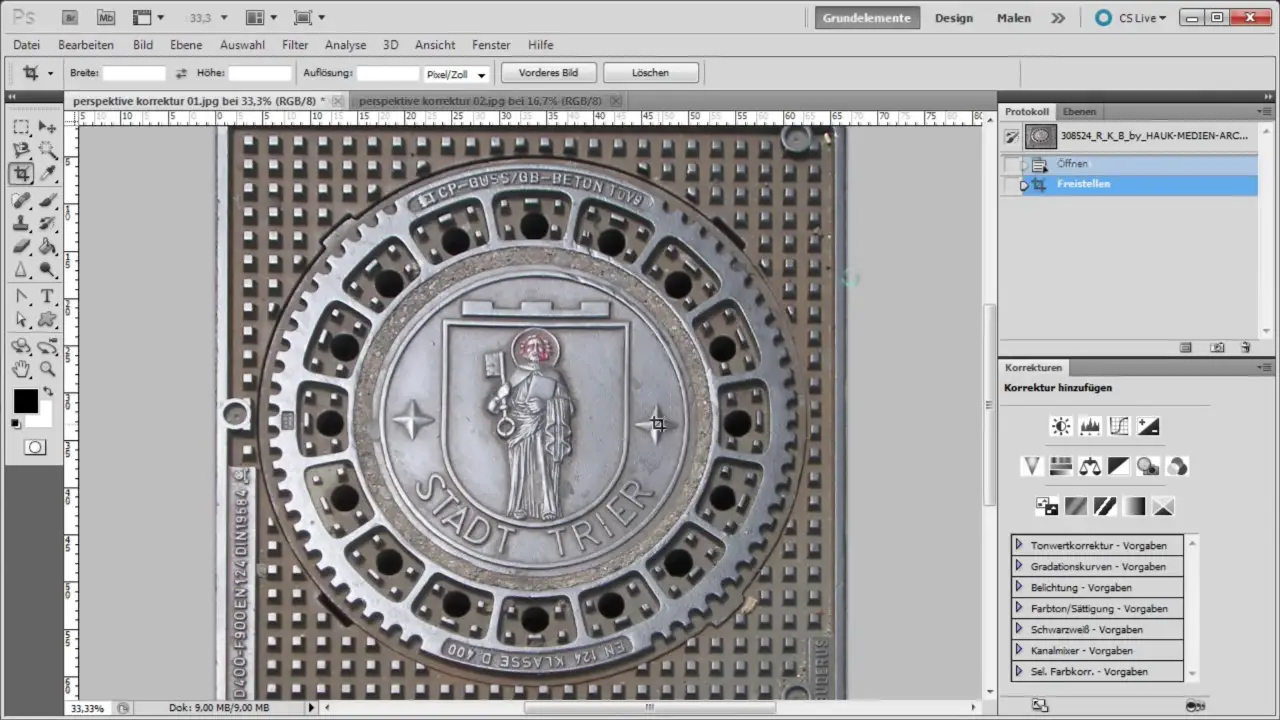The height and width of the screenshot is (720, 1280).
Task: Select the Healing Brush tool
Action: point(22,201)
